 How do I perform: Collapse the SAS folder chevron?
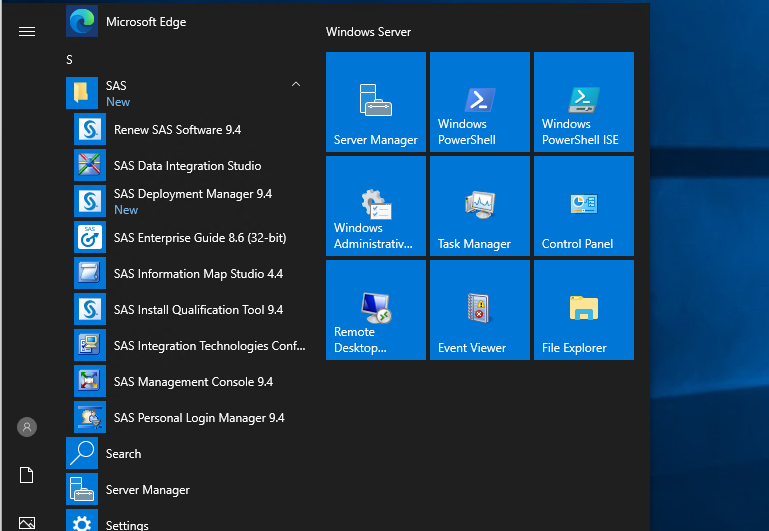296,86
